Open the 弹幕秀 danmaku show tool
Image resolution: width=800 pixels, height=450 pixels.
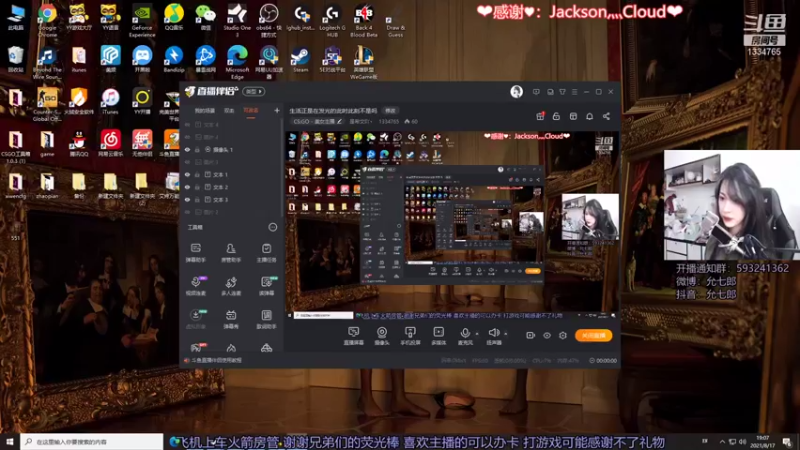pyautogui.click(x=231, y=319)
